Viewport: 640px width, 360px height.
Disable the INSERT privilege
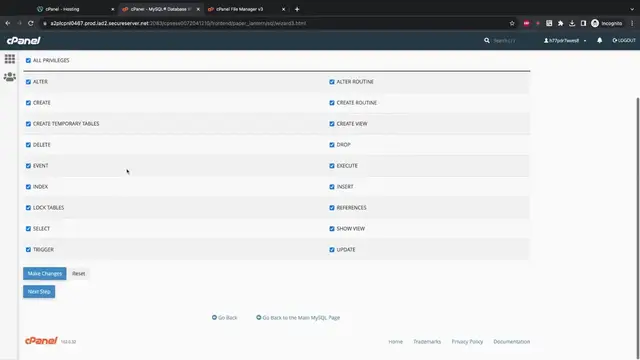(332, 187)
